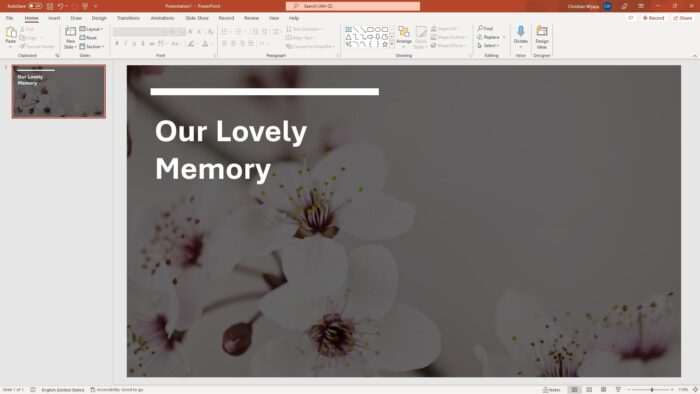This screenshot has width=700, height=394.
Task: Adjust the zoom slider in status bar
Action: (x=652, y=390)
